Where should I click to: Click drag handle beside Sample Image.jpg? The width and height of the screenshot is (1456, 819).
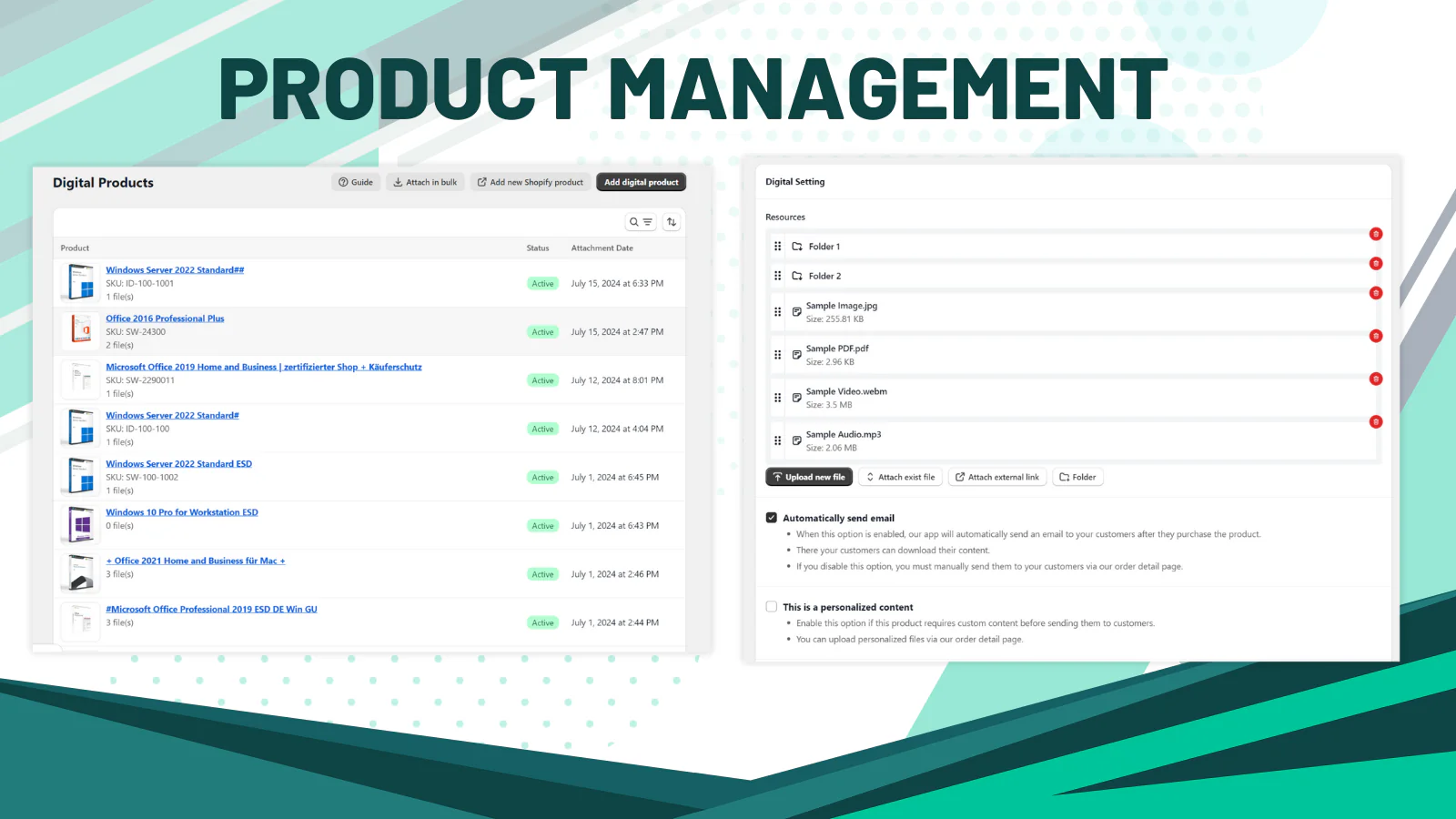(x=777, y=312)
